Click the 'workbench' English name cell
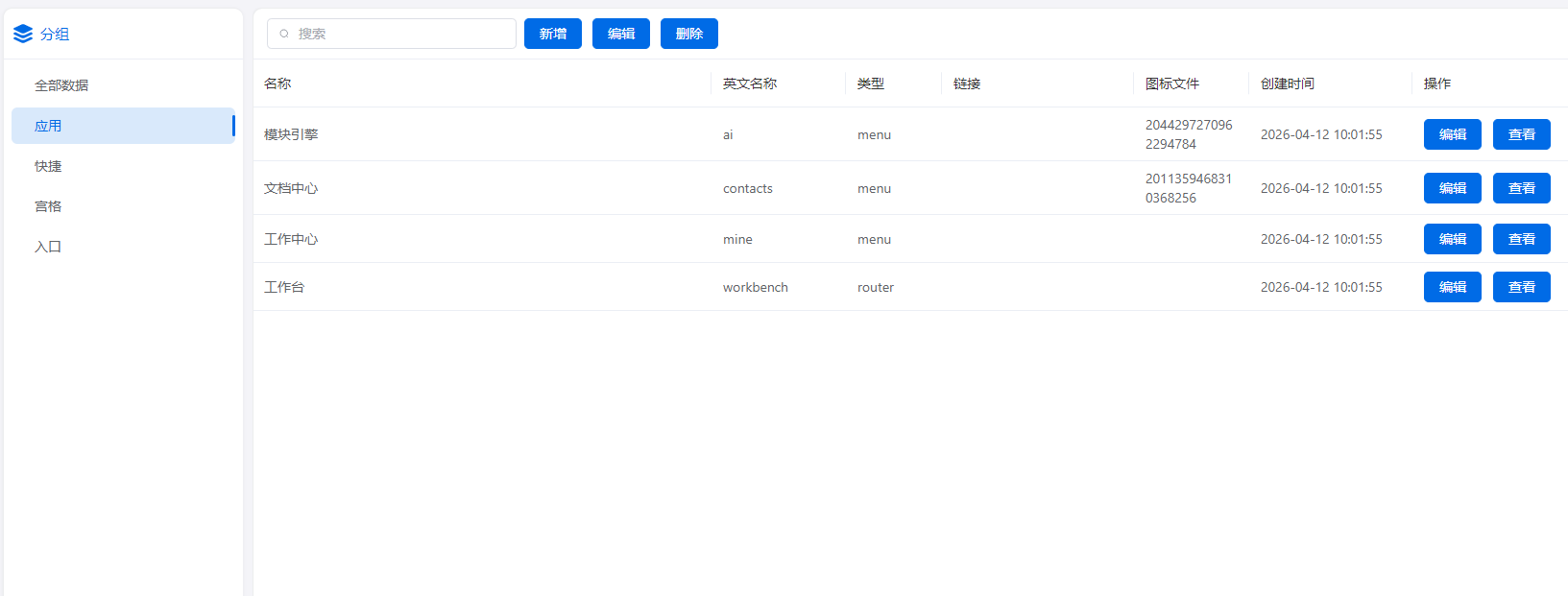Screen dimensions: 1568x596 point(756,287)
